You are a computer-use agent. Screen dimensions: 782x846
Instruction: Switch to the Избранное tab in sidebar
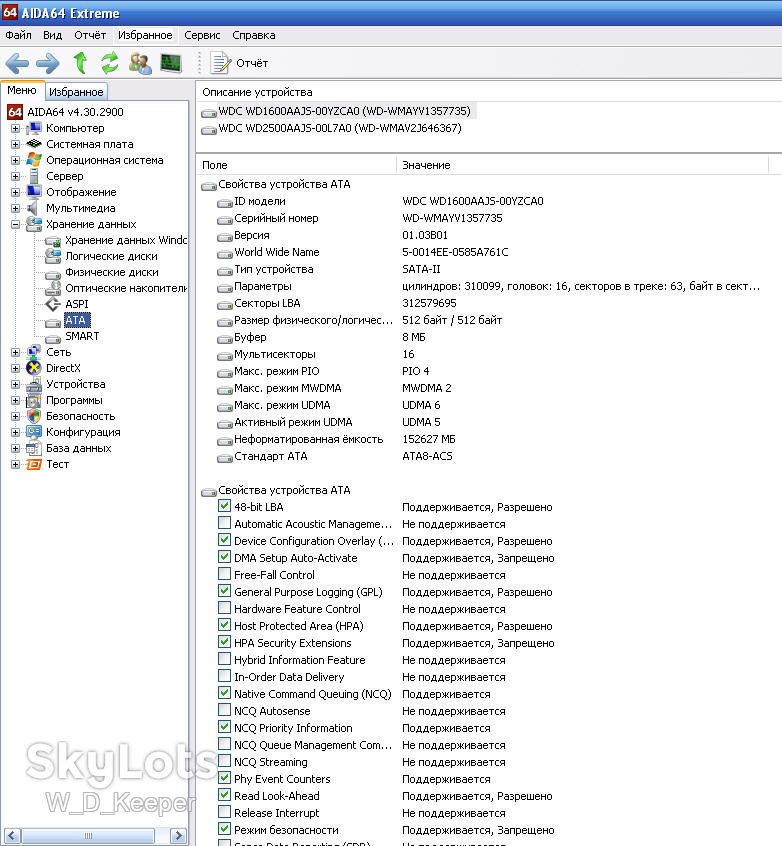(x=76, y=92)
